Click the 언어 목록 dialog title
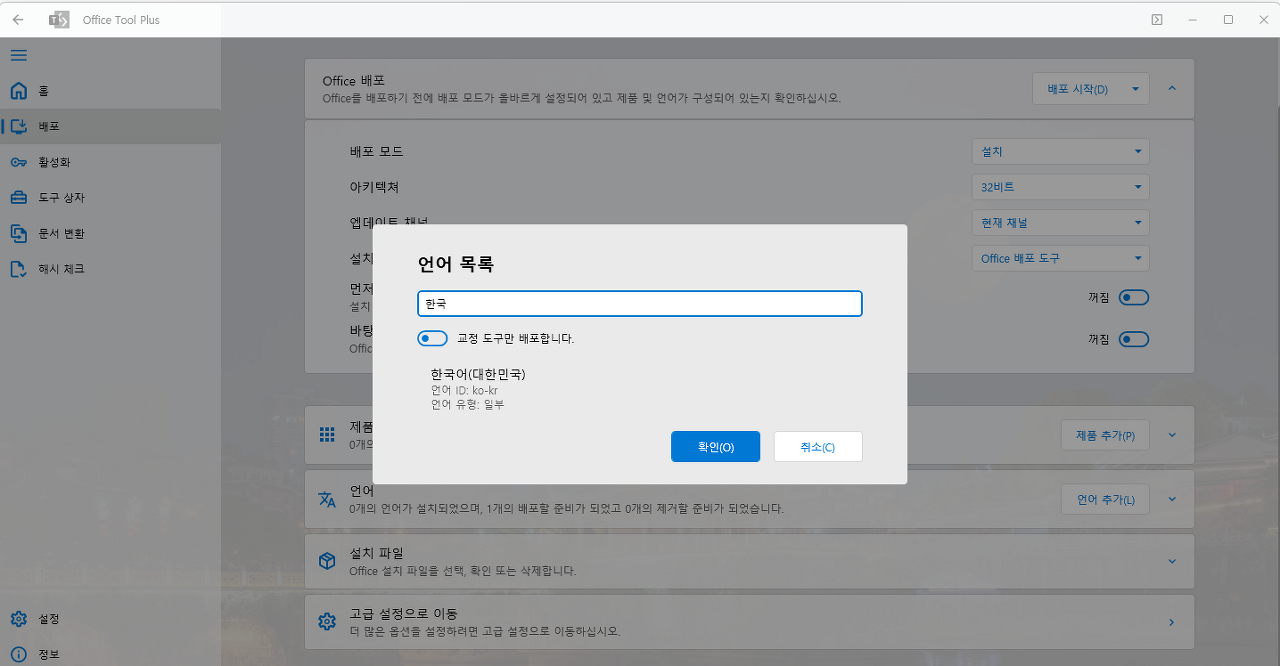This screenshot has height=666, width=1280. tap(456, 265)
